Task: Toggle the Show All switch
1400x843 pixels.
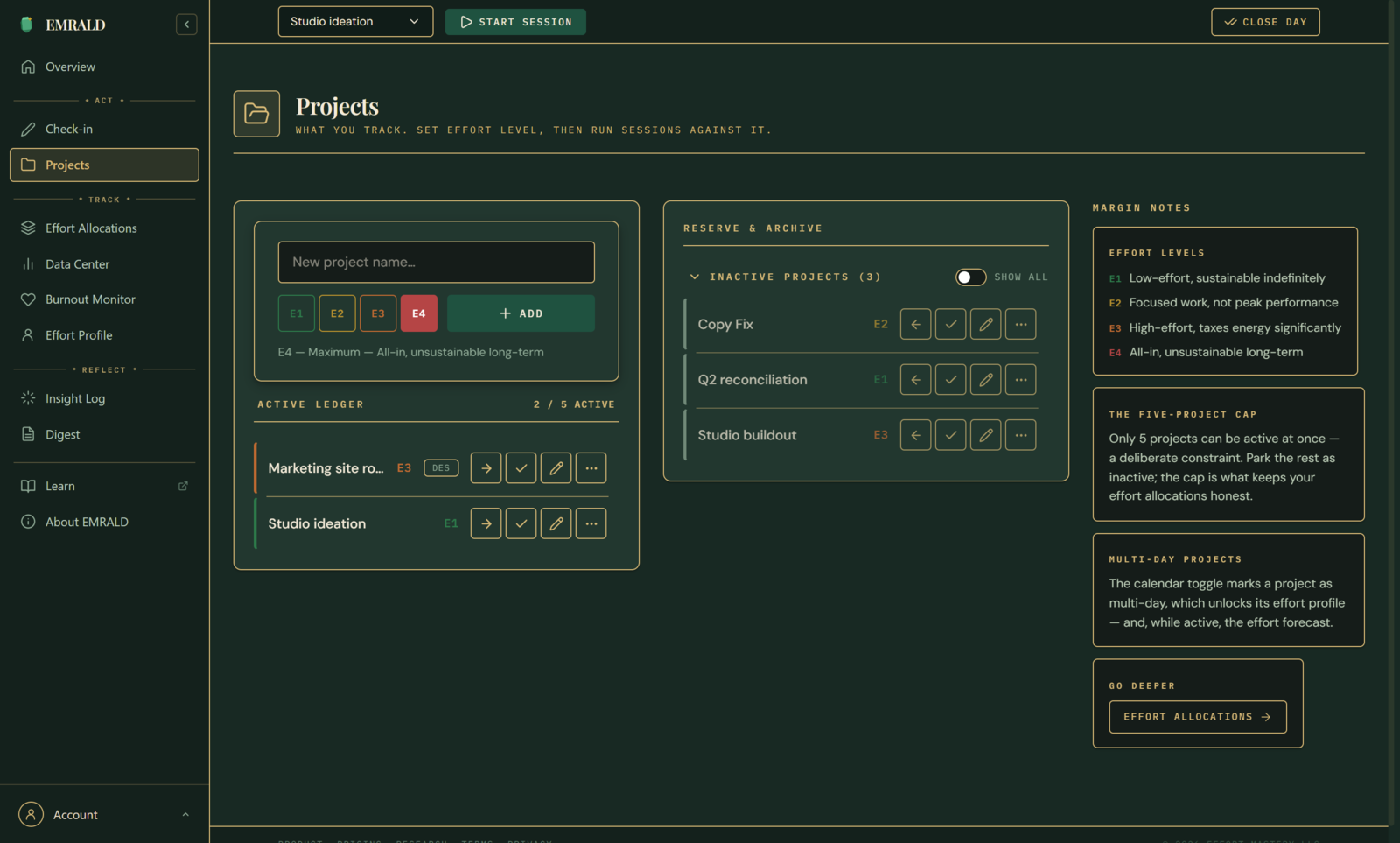Action: click(971, 277)
